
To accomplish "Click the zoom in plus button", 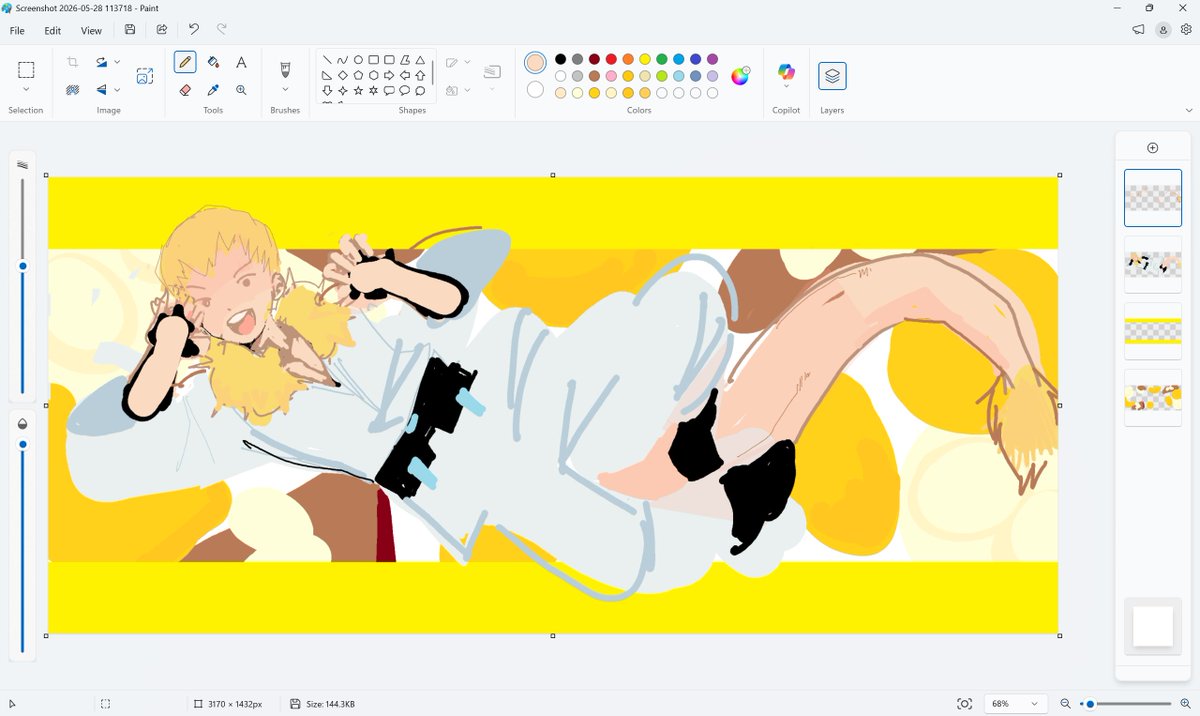I will [x=1185, y=704].
